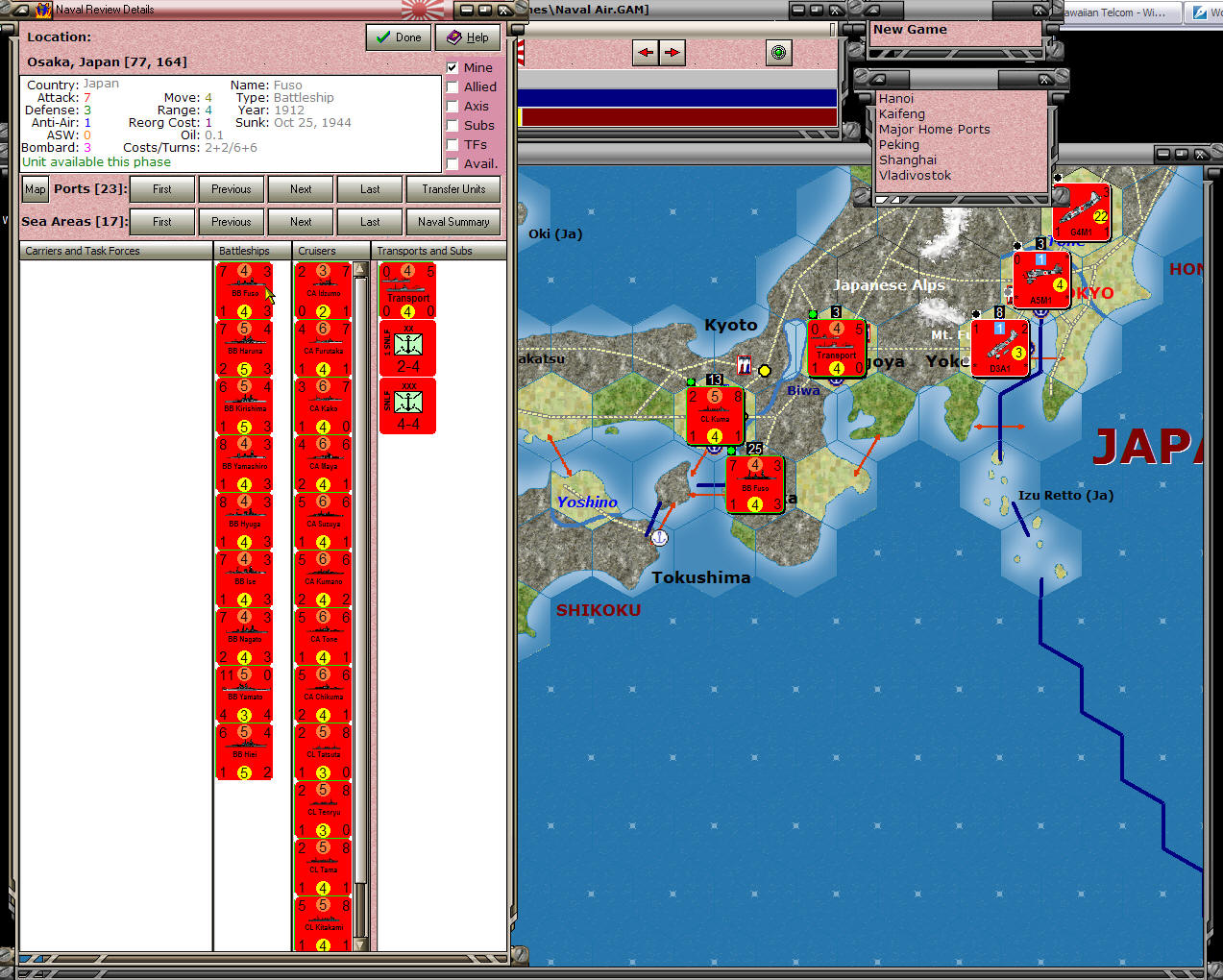Go to Last sea area
This screenshot has width=1223, height=980.
pyautogui.click(x=370, y=222)
